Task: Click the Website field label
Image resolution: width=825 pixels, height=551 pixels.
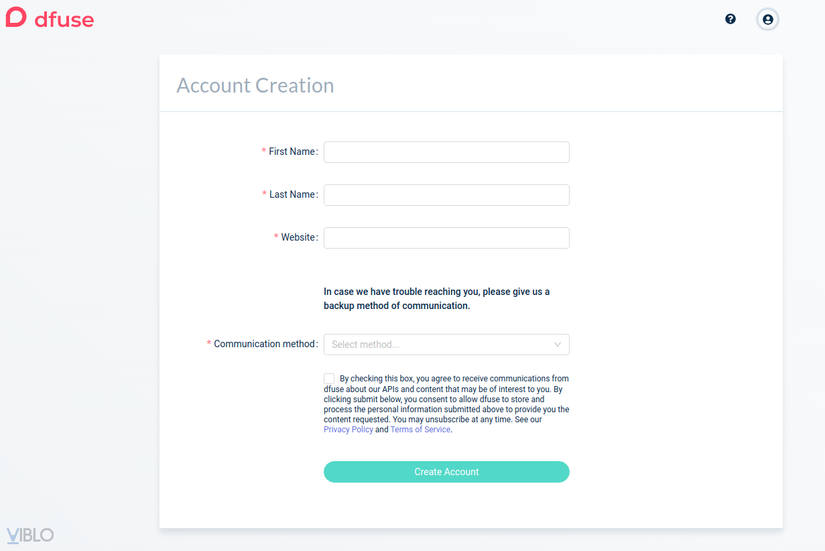Action: [298, 238]
